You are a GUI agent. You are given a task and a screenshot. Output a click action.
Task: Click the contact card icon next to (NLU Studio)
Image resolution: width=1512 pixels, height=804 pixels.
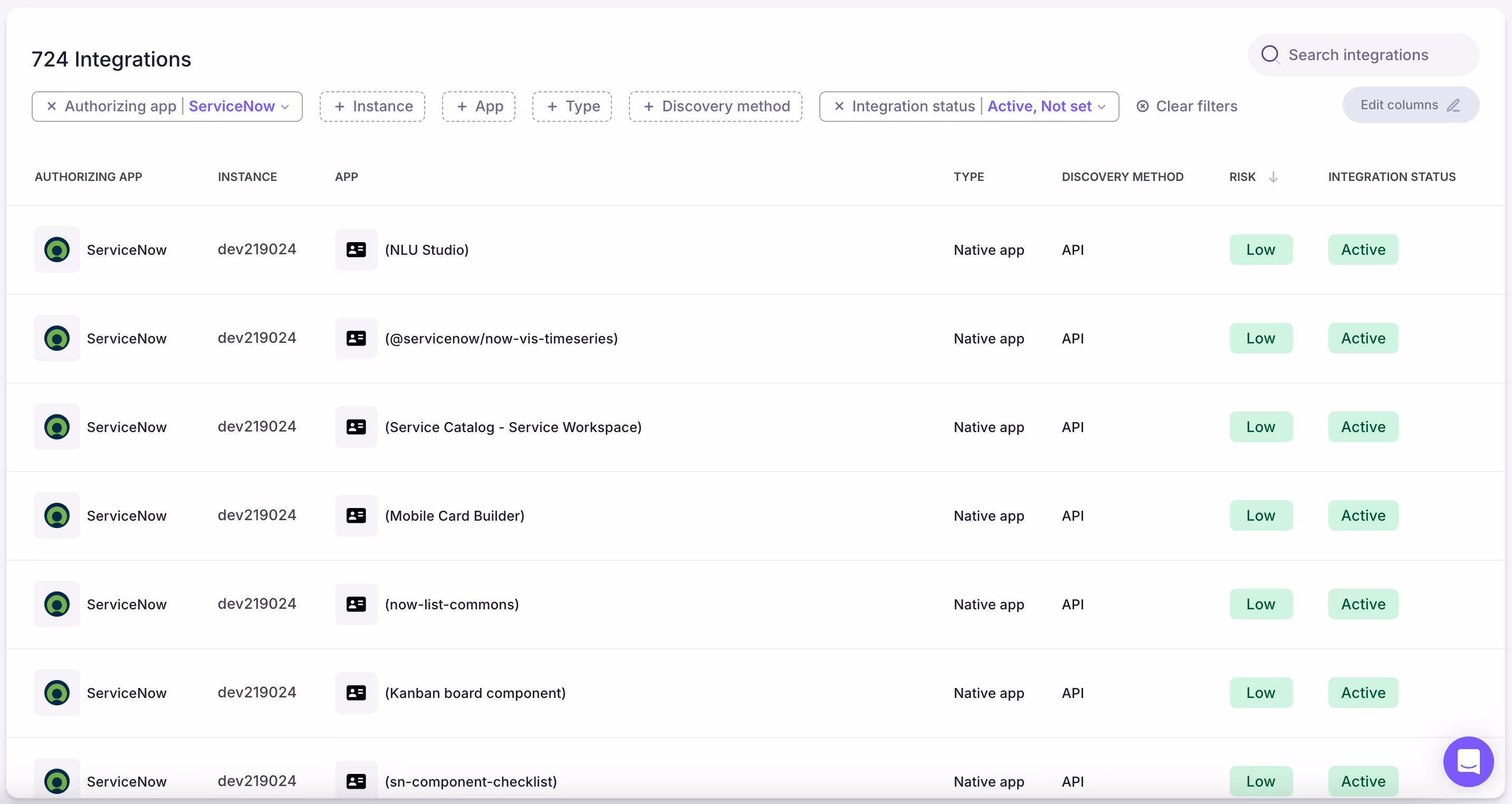click(x=356, y=250)
